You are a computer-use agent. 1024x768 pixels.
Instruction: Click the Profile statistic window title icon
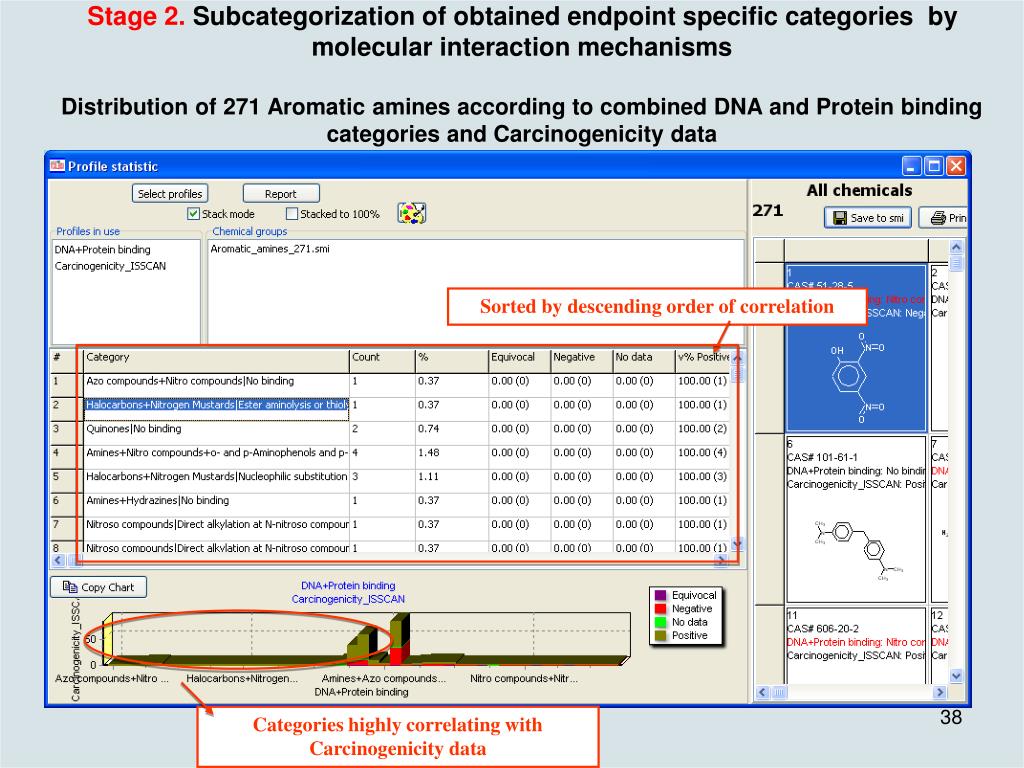[58, 166]
